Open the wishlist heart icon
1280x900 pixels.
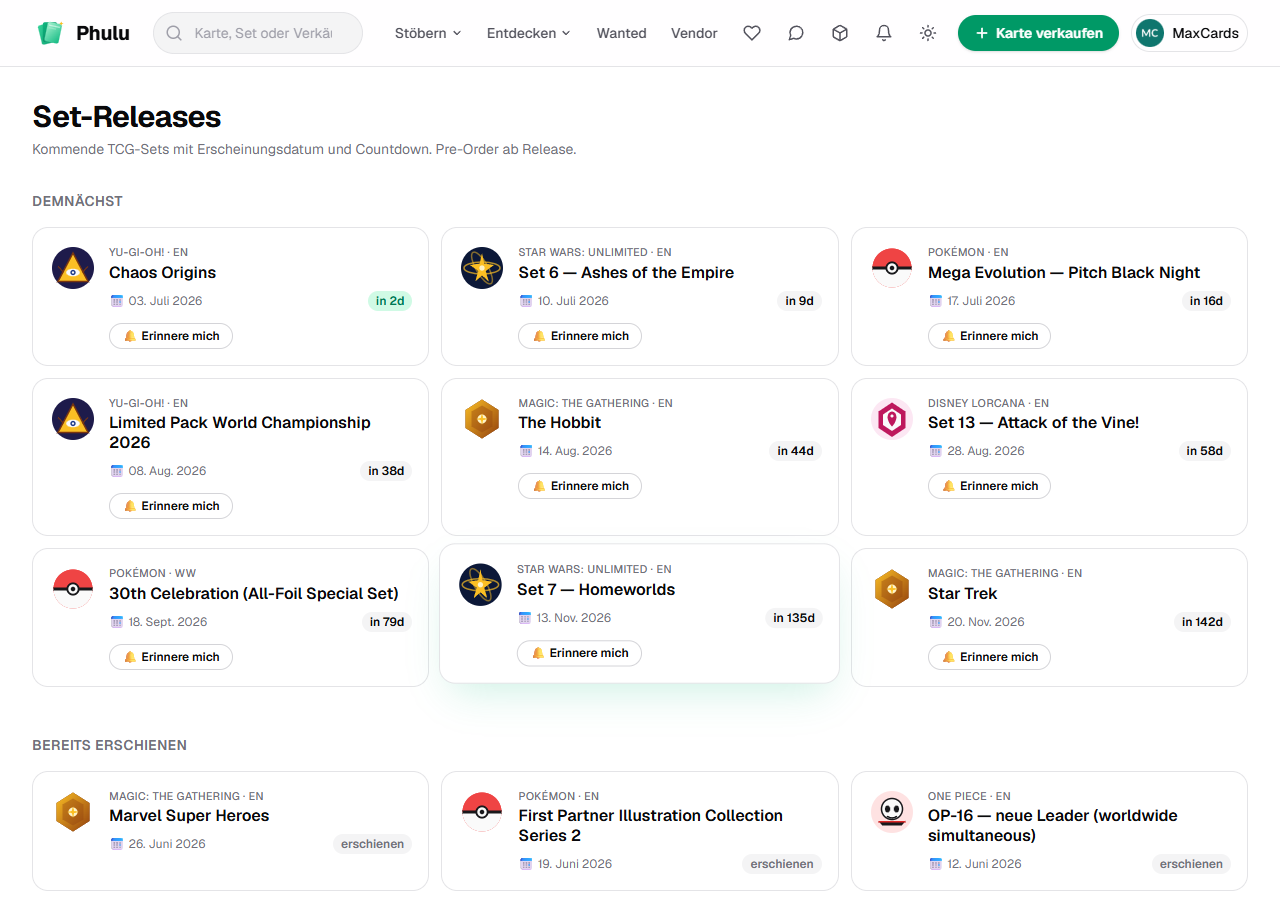[752, 33]
